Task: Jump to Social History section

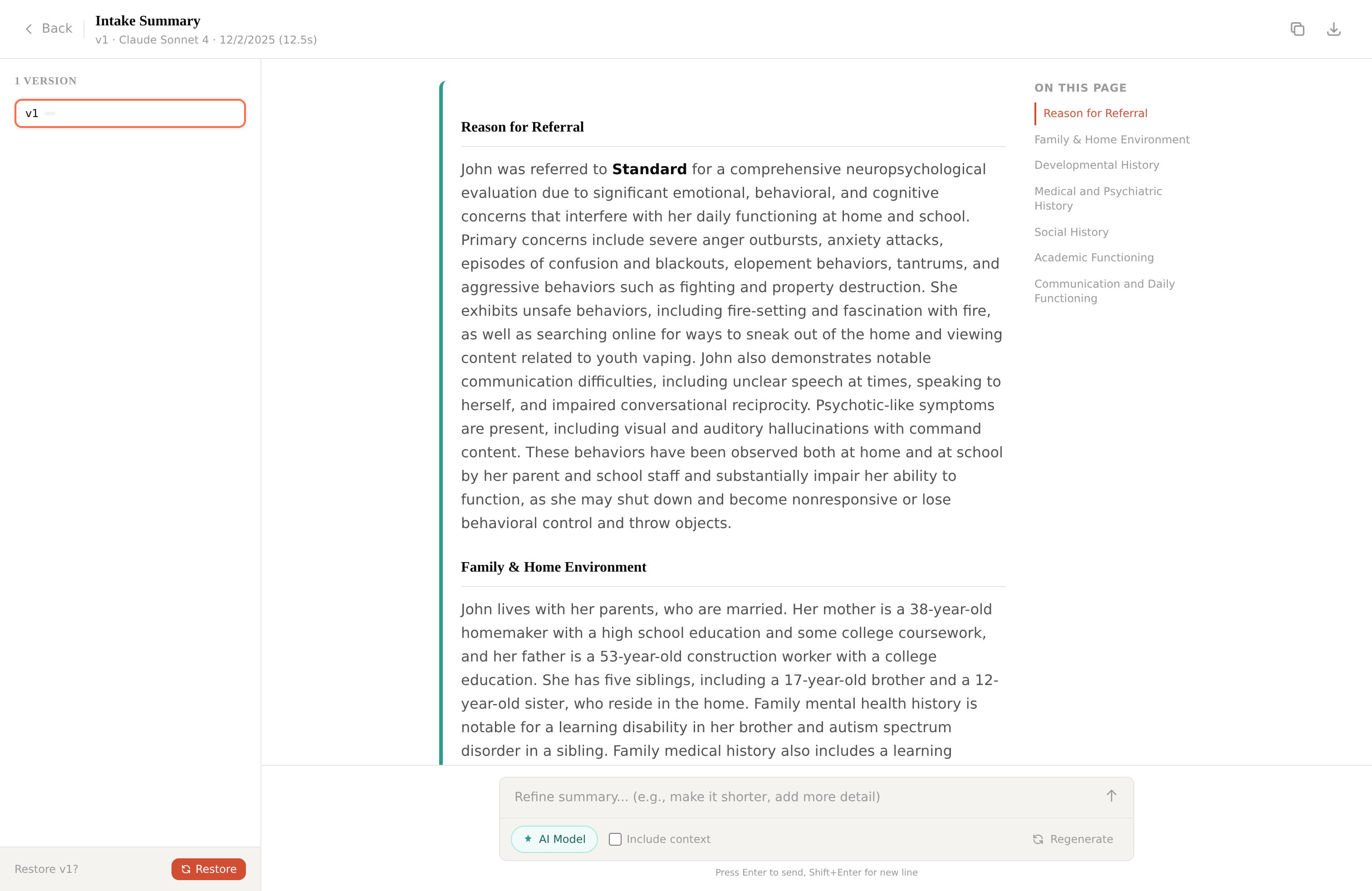Action: [1071, 232]
